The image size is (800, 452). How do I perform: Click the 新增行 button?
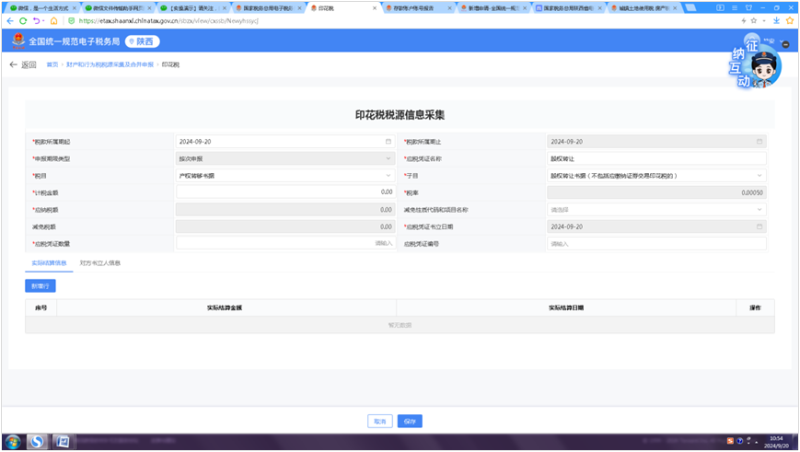point(40,285)
